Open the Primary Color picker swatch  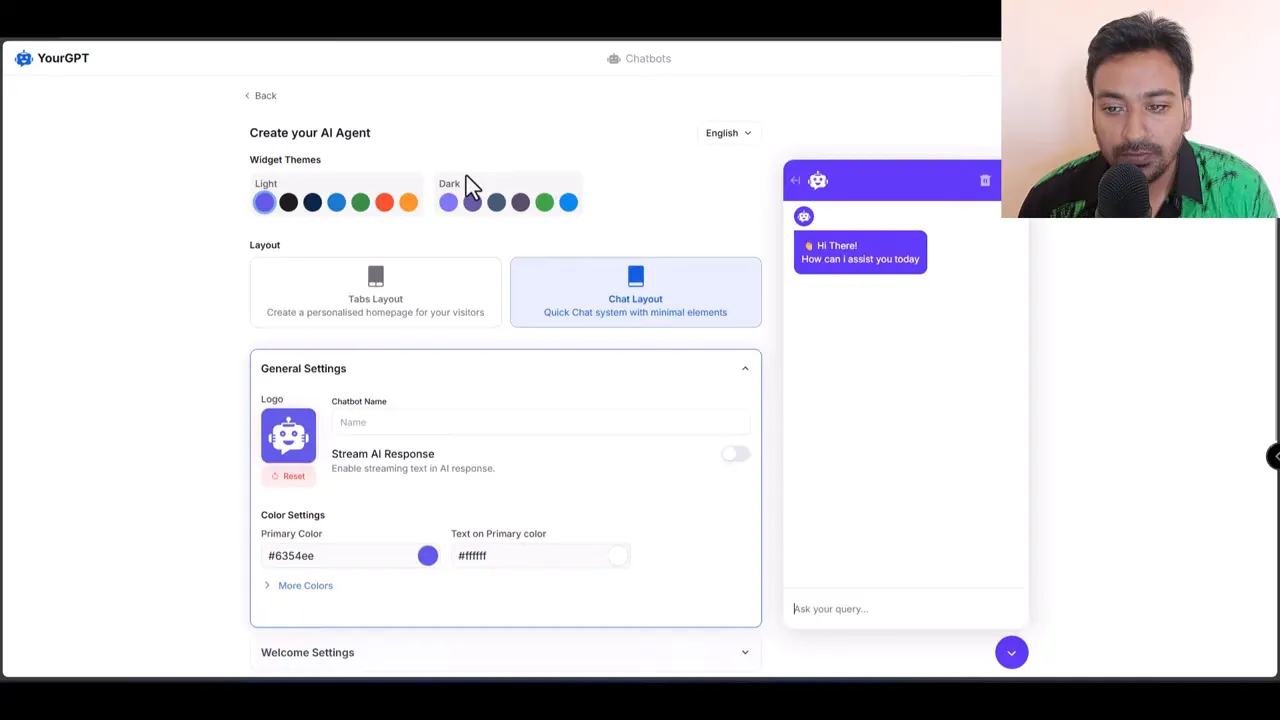(x=427, y=555)
